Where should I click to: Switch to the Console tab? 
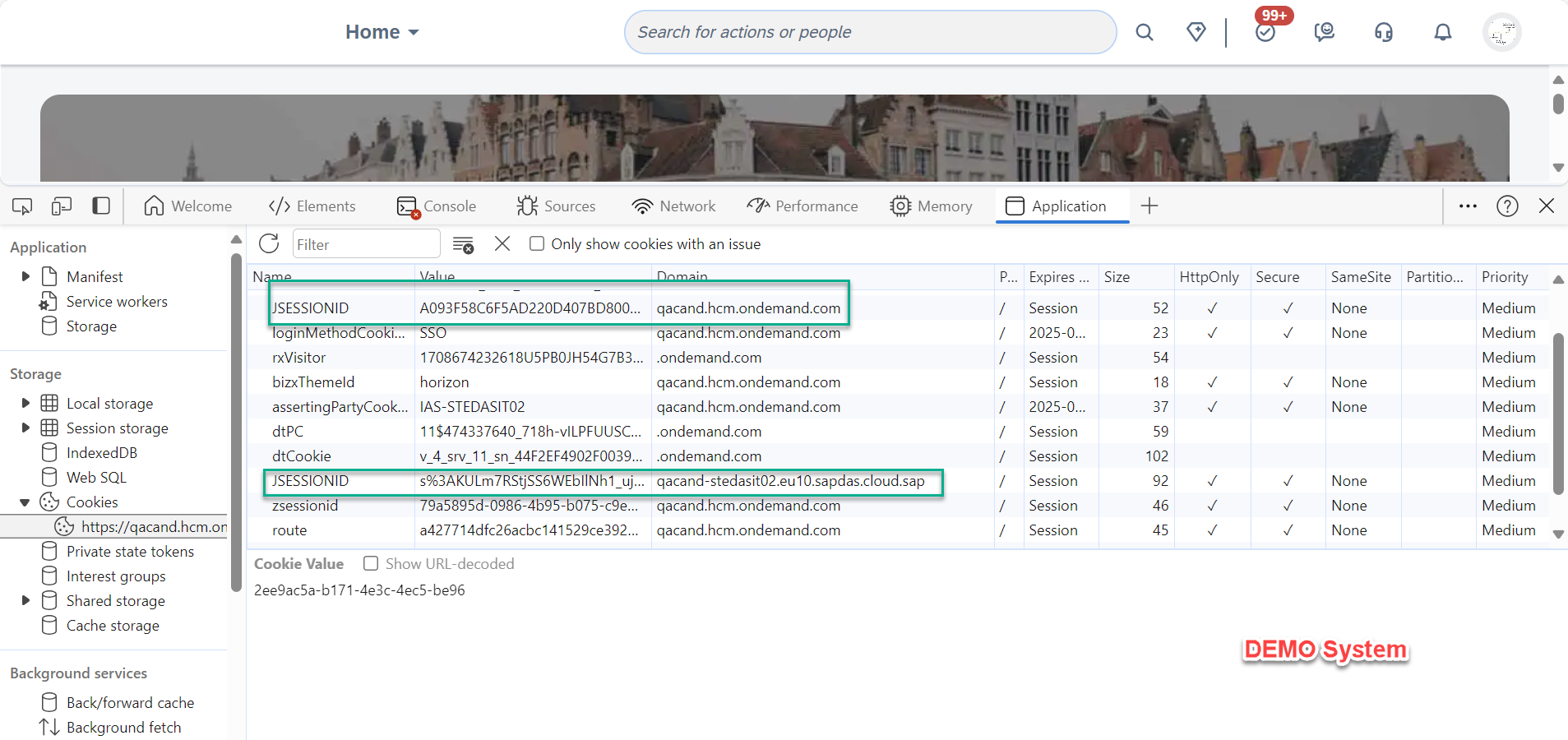click(x=436, y=206)
